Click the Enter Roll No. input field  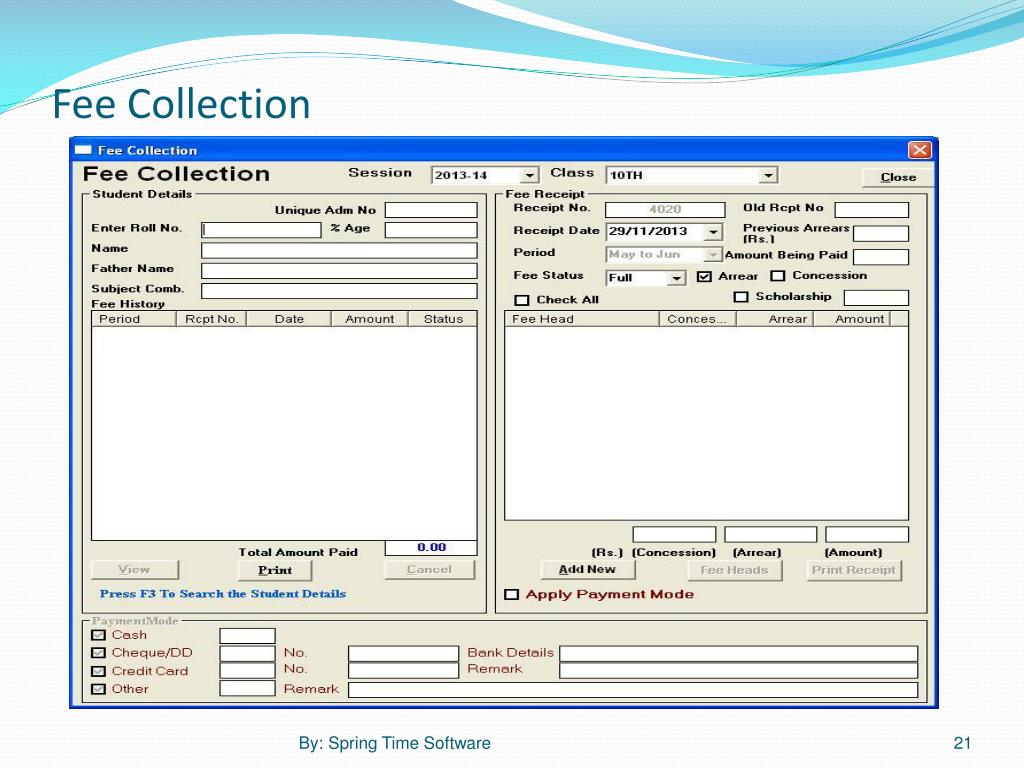pyautogui.click(x=261, y=229)
